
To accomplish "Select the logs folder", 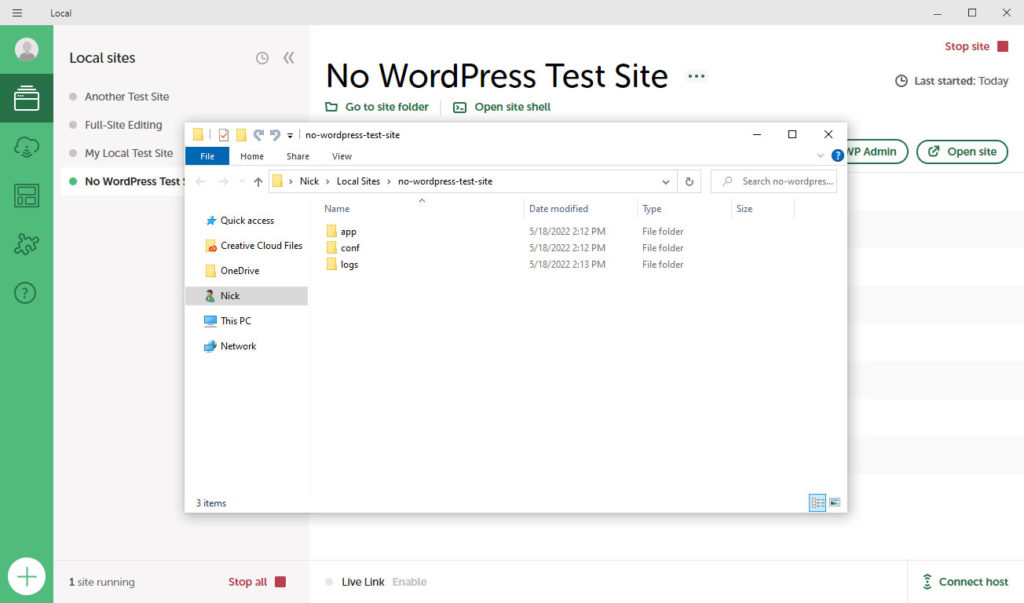I will 342,265.
